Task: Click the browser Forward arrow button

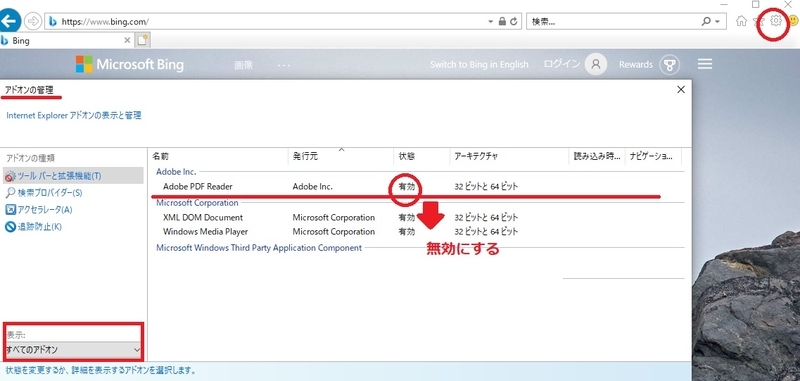Action: point(33,21)
